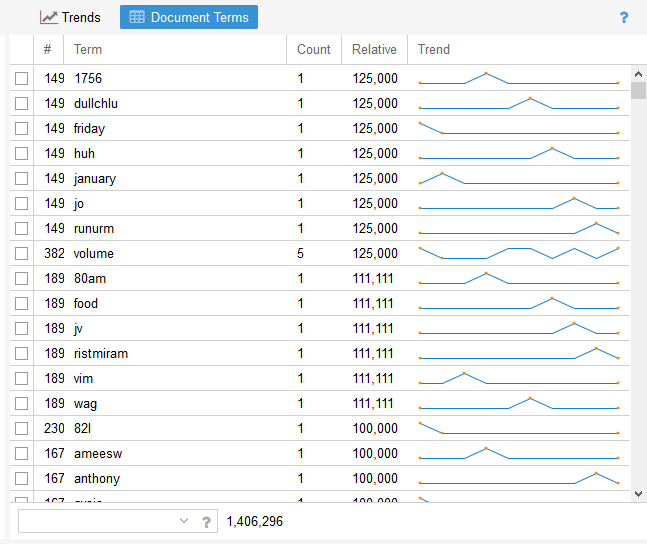Image resolution: width=647 pixels, height=544 pixels.
Task: Click the # column header
Action: point(47,49)
